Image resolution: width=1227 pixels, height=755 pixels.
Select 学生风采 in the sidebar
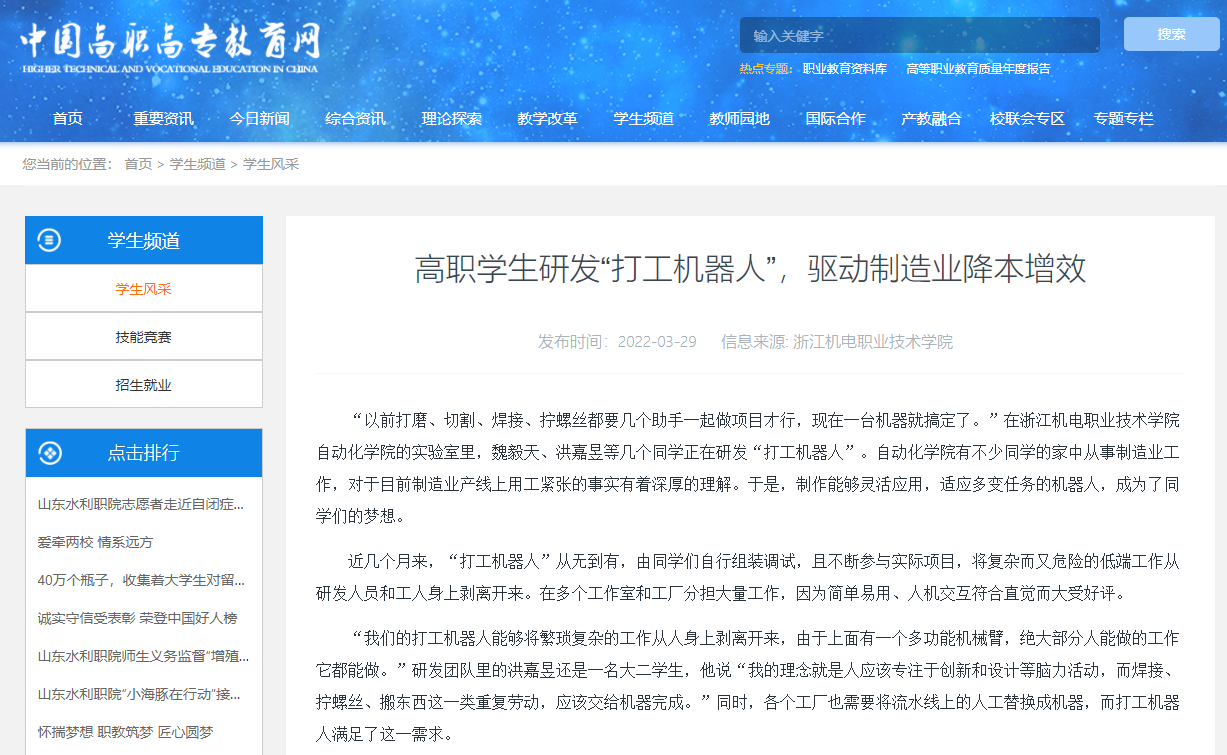[x=143, y=289]
